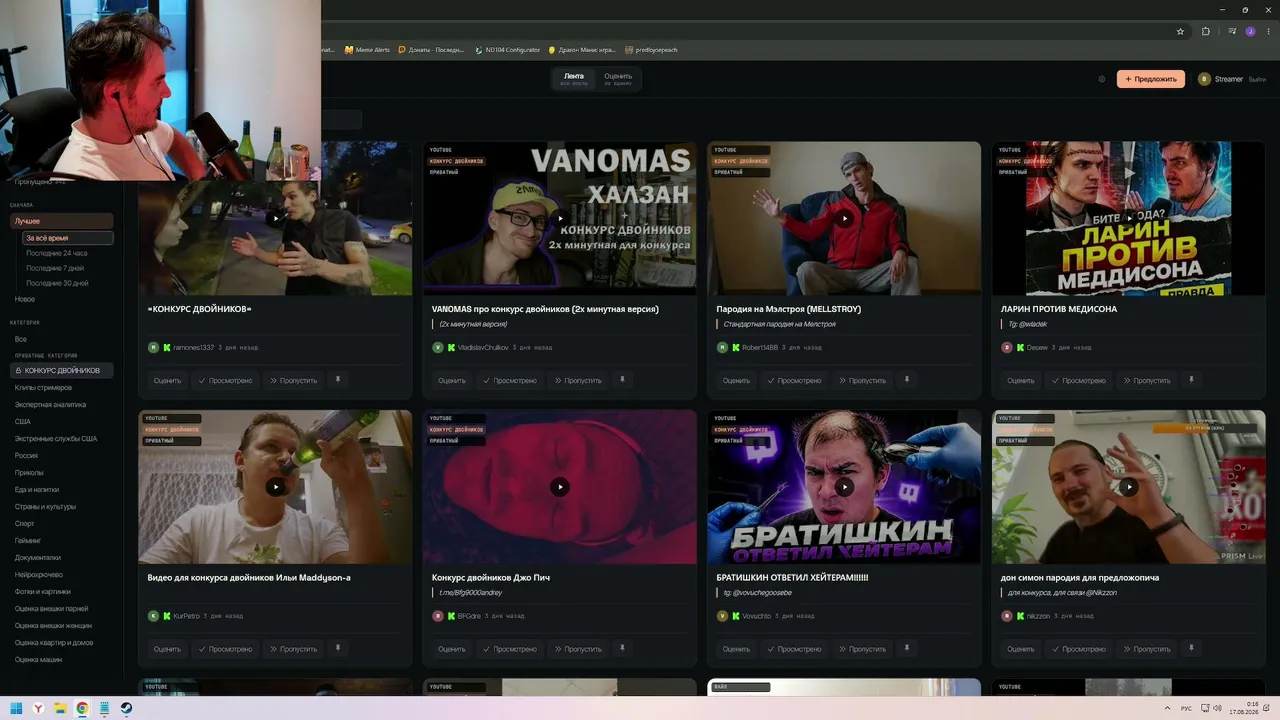Click the Предложить button
Image resolution: width=1280 pixels, height=720 pixels.
tap(1150, 79)
